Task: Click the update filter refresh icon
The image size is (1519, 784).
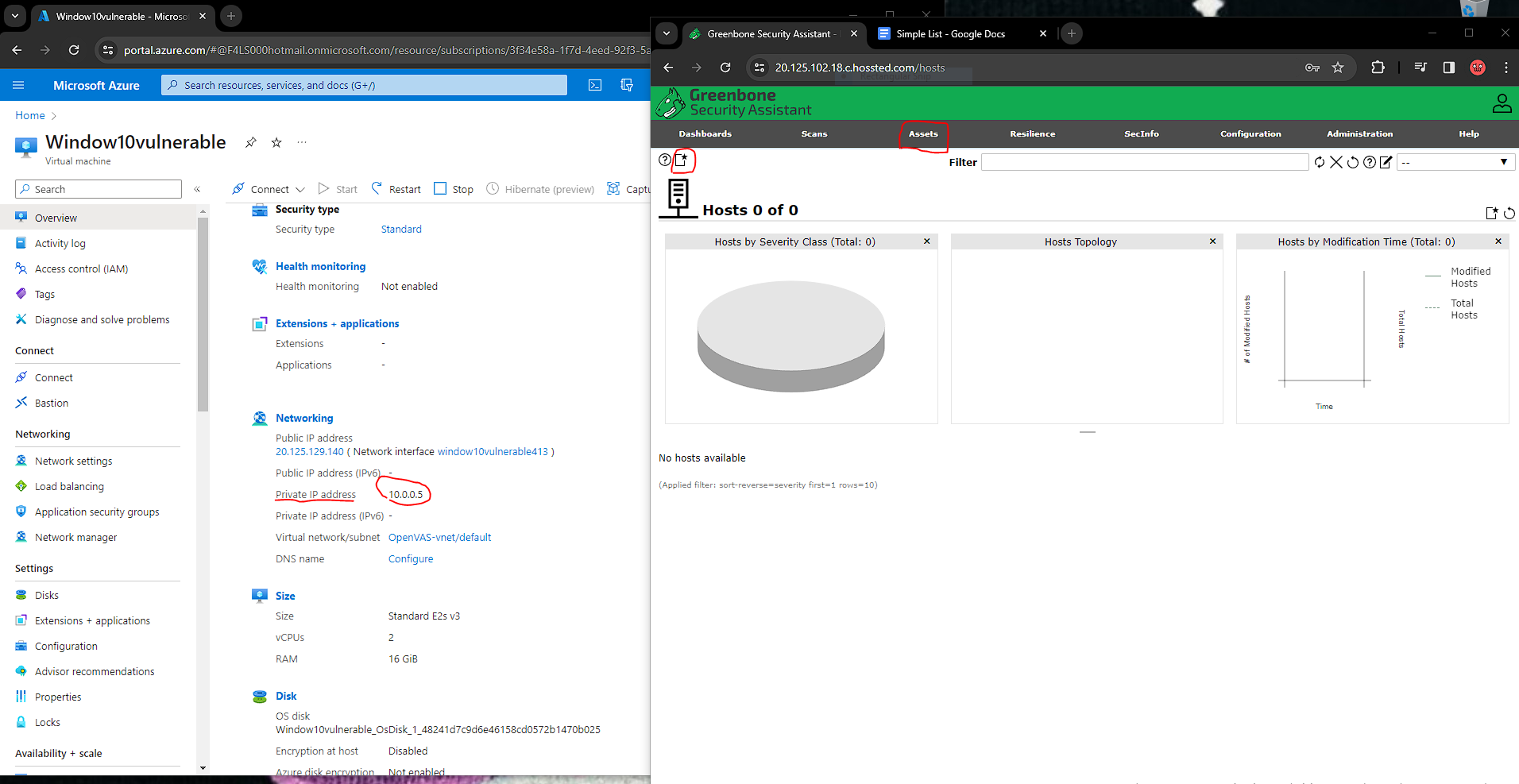Action: (x=1320, y=162)
